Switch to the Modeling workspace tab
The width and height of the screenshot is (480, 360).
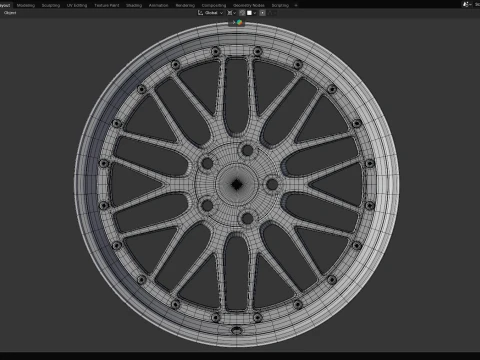pyautogui.click(x=26, y=5)
